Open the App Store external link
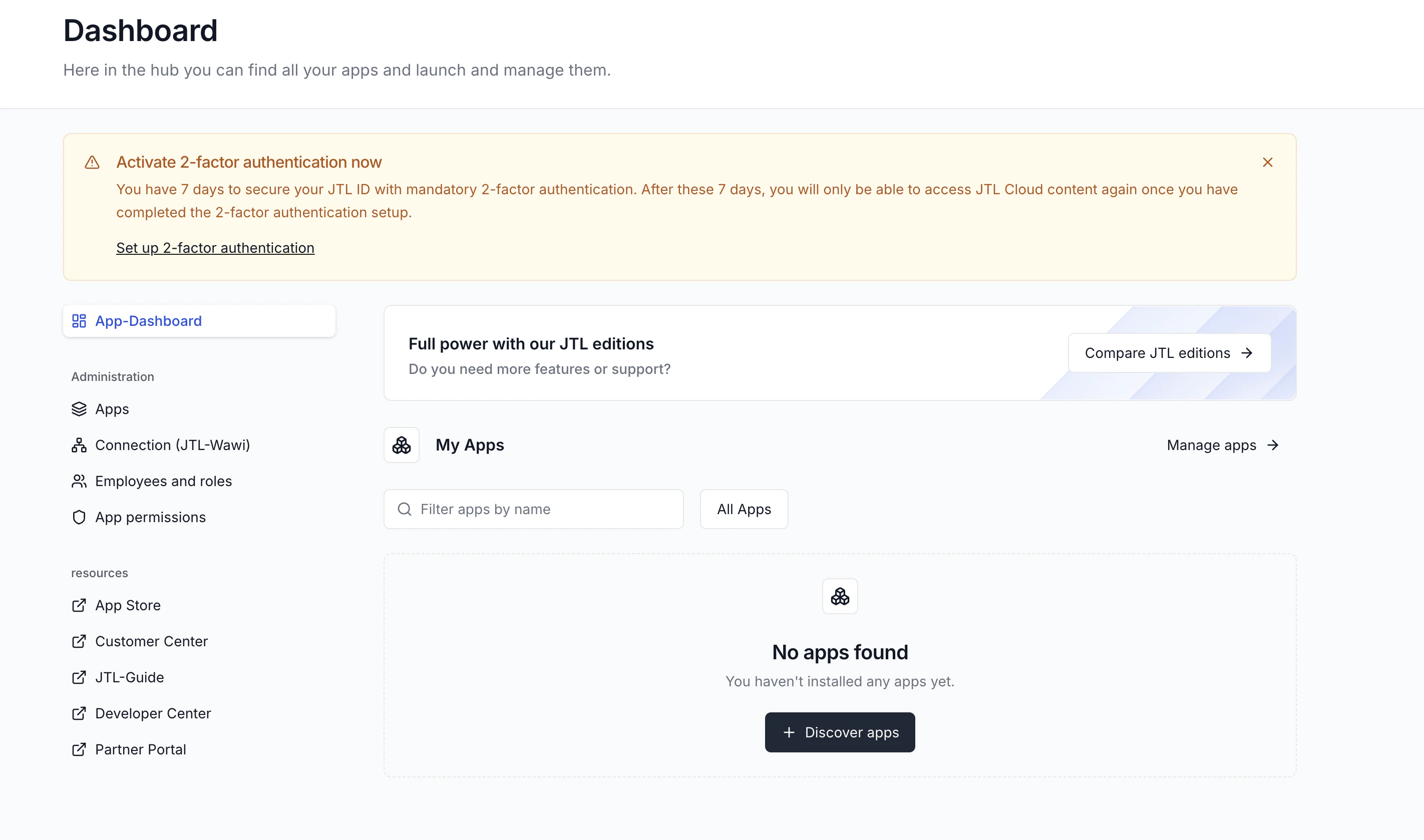The width and height of the screenshot is (1424, 840). click(x=127, y=606)
